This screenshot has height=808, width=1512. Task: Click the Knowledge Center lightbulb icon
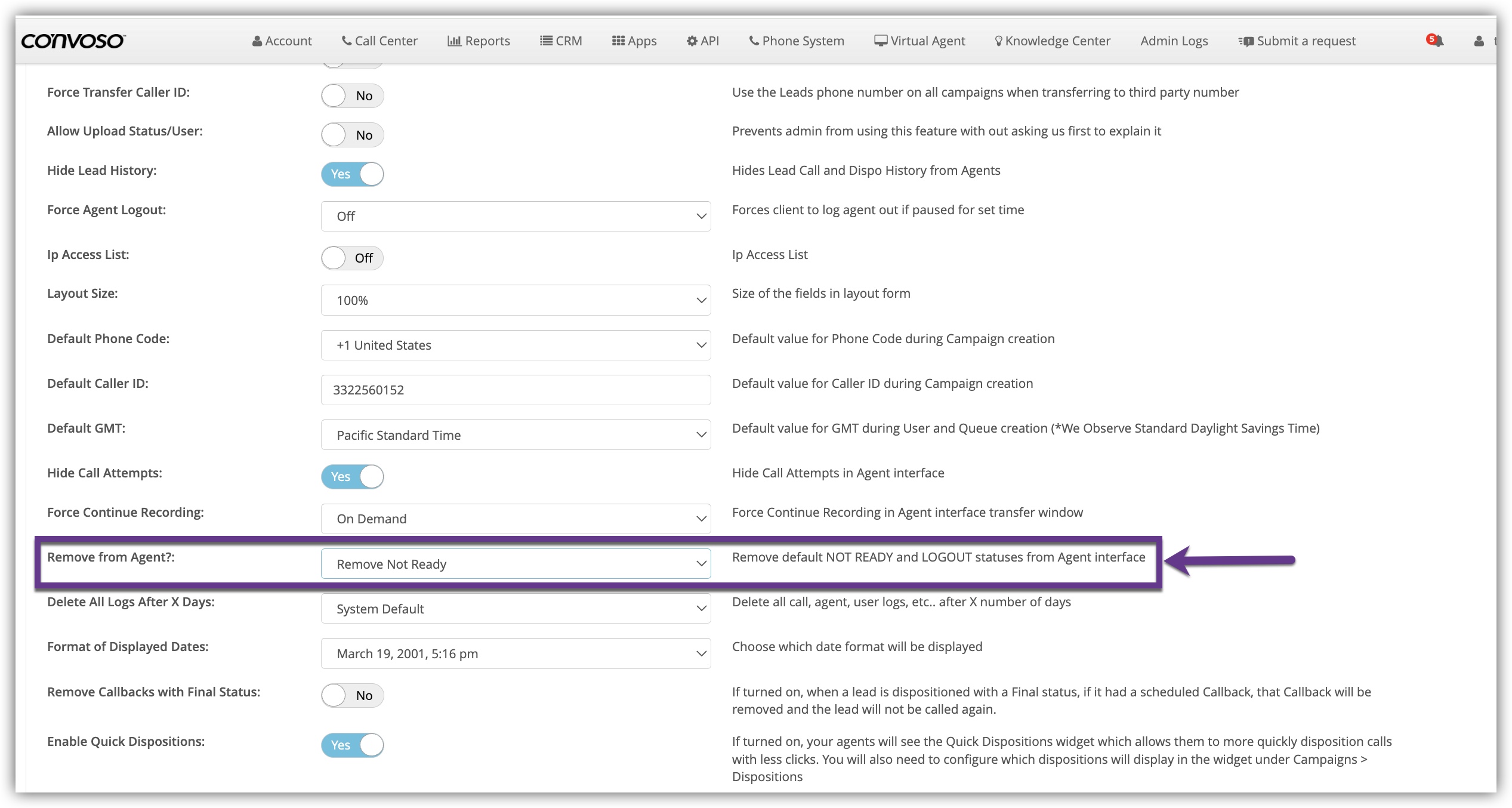pyautogui.click(x=998, y=41)
